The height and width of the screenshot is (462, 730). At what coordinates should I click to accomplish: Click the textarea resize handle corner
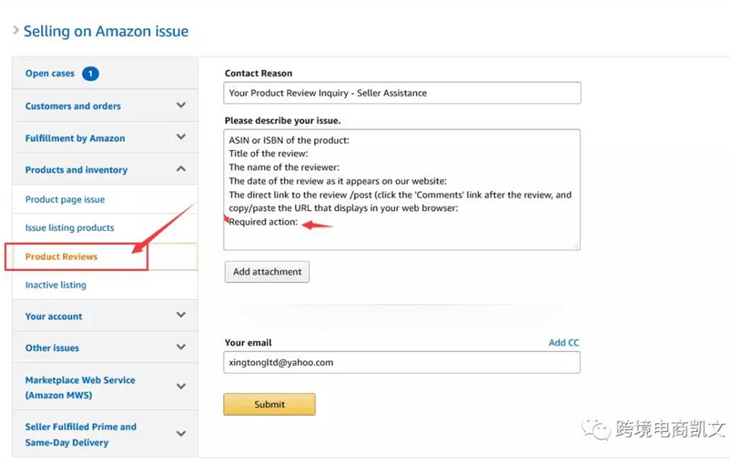[576, 245]
